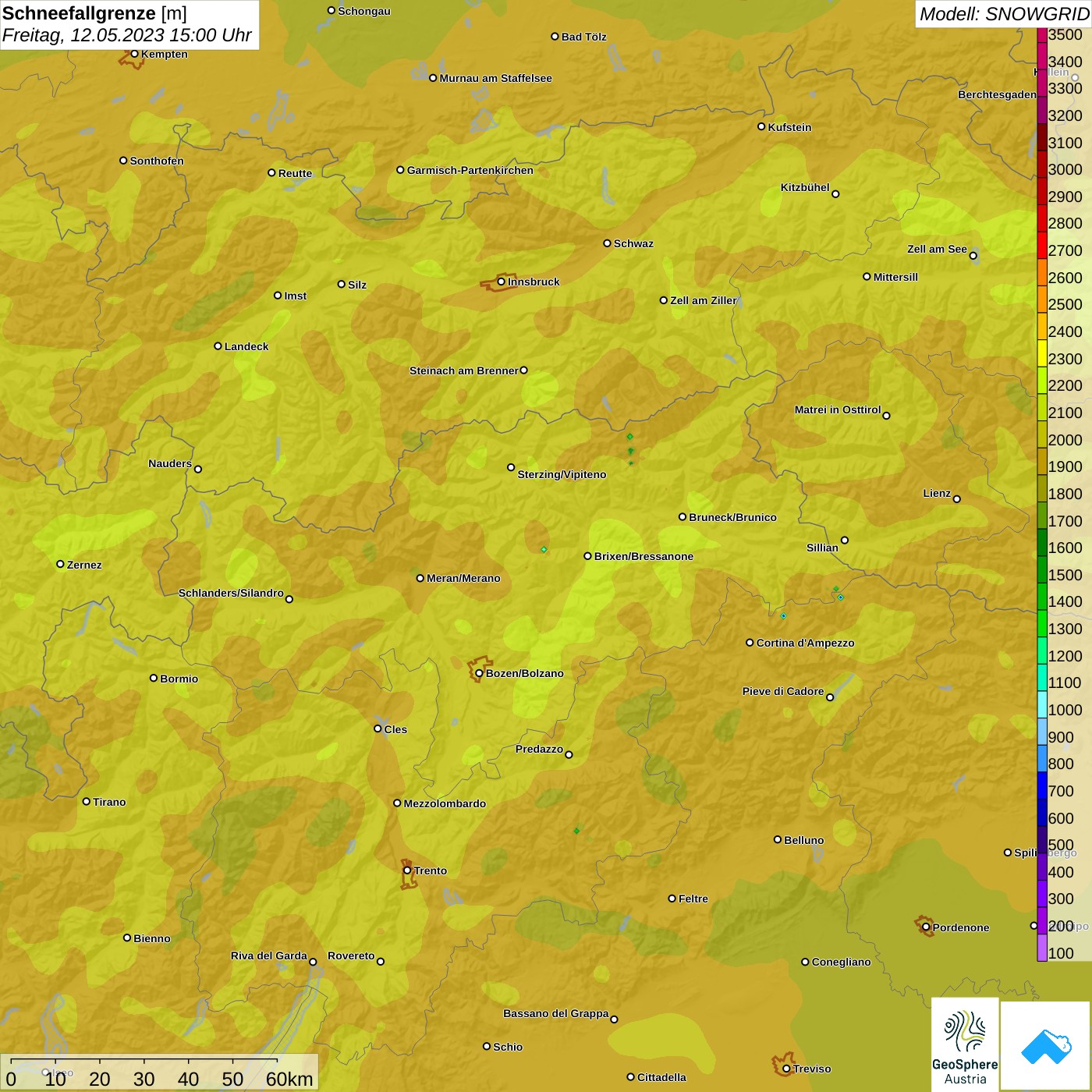Click the 60km scale bar label
Image resolution: width=1092 pixels, height=1092 pixels.
point(289,1079)
